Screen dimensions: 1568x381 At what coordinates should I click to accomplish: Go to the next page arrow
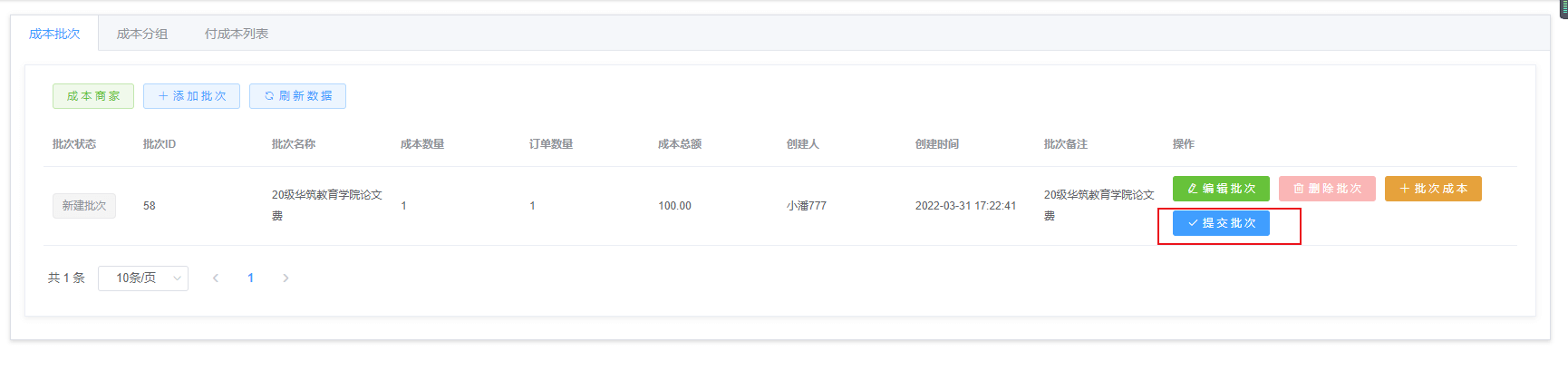tap(286, 278)
